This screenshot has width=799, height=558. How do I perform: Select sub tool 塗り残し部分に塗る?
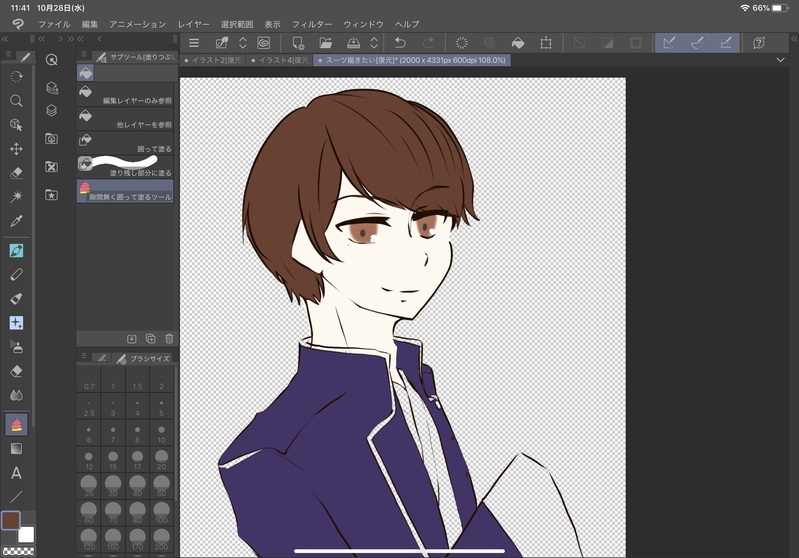[125, 167]
